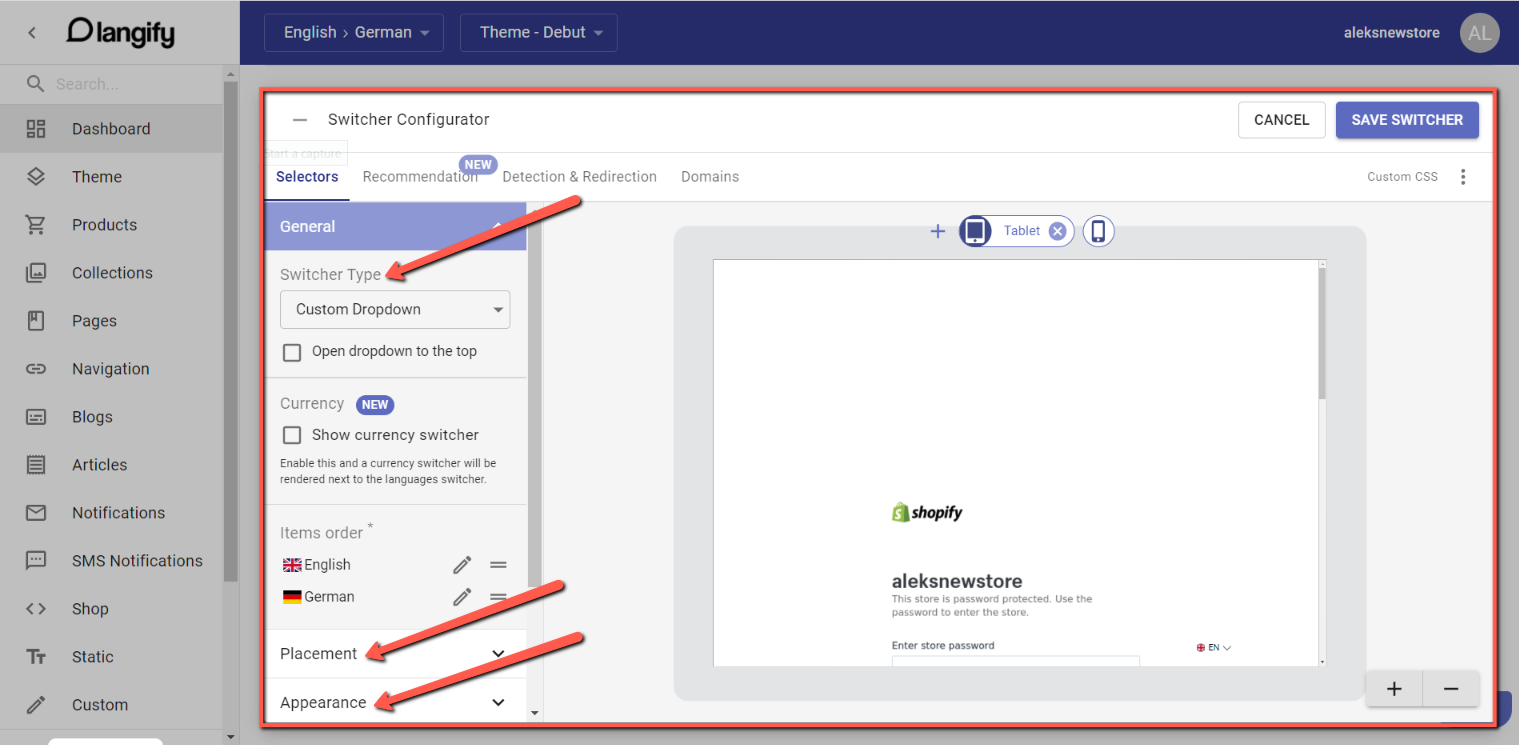Remove the Tablet chip with x icon
Screen dimensions: 1519x745
1058,231
